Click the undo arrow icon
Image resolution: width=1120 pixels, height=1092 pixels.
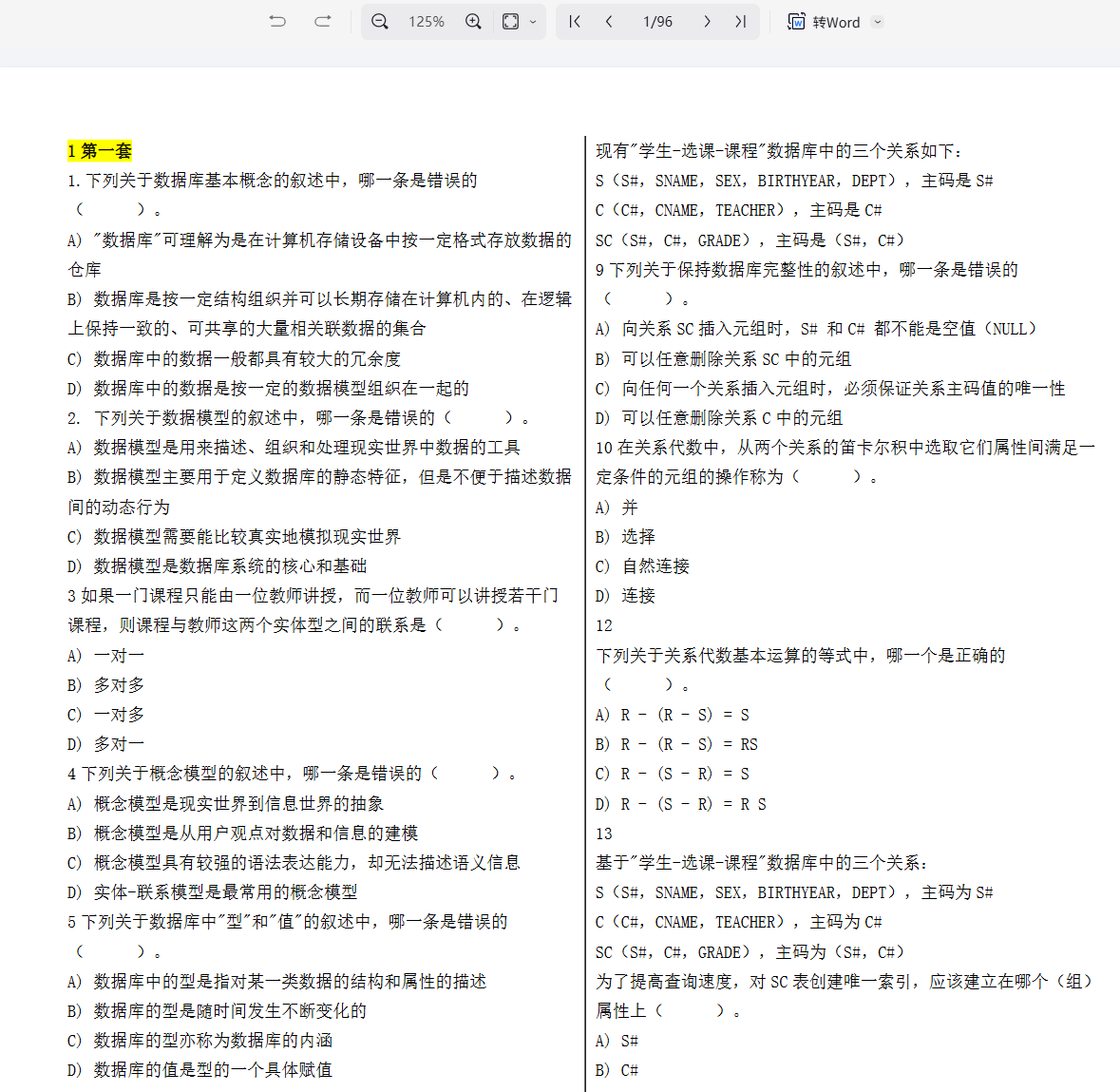(x=277, y=22)
